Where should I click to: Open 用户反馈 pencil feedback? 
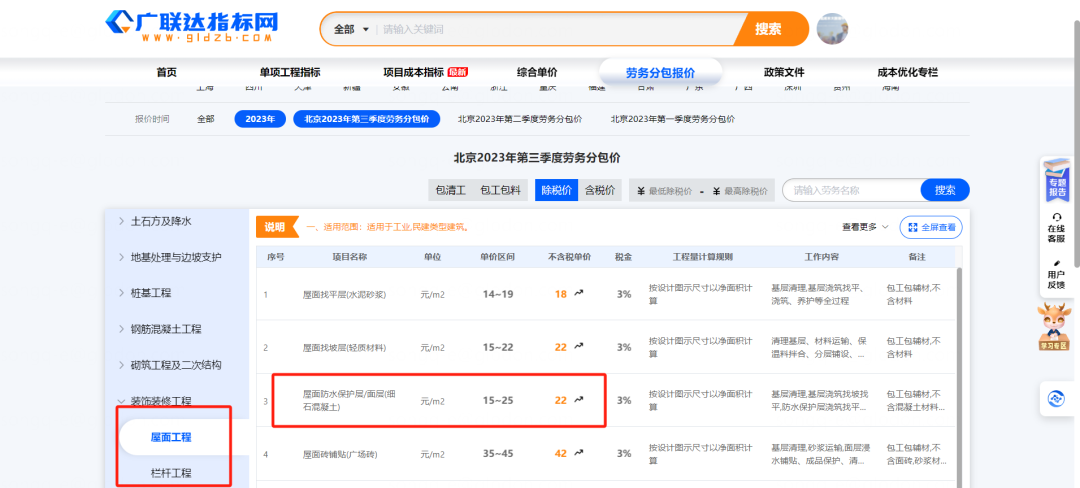(x=1057, y=274)
